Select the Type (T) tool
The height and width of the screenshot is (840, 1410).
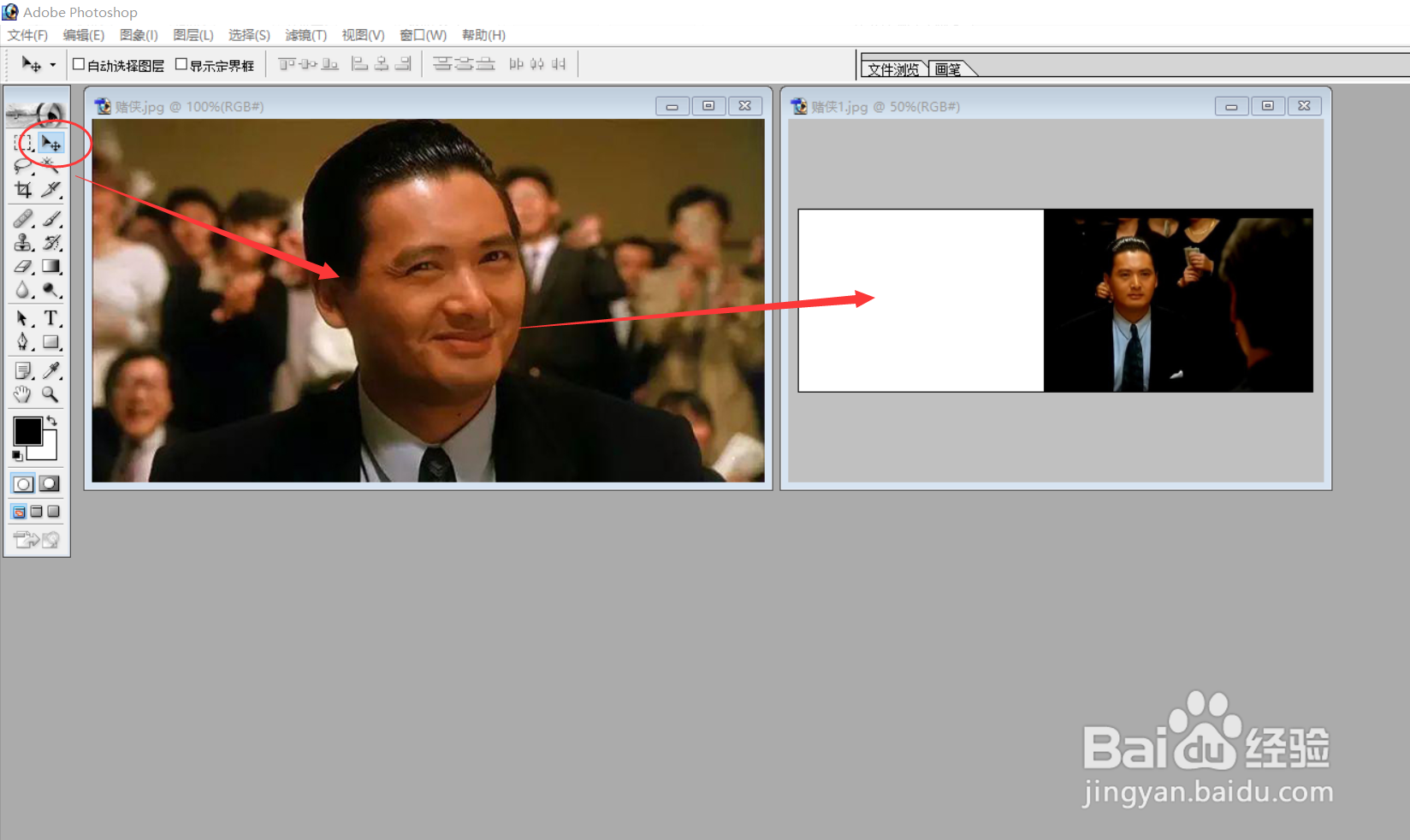click(50, 319)
